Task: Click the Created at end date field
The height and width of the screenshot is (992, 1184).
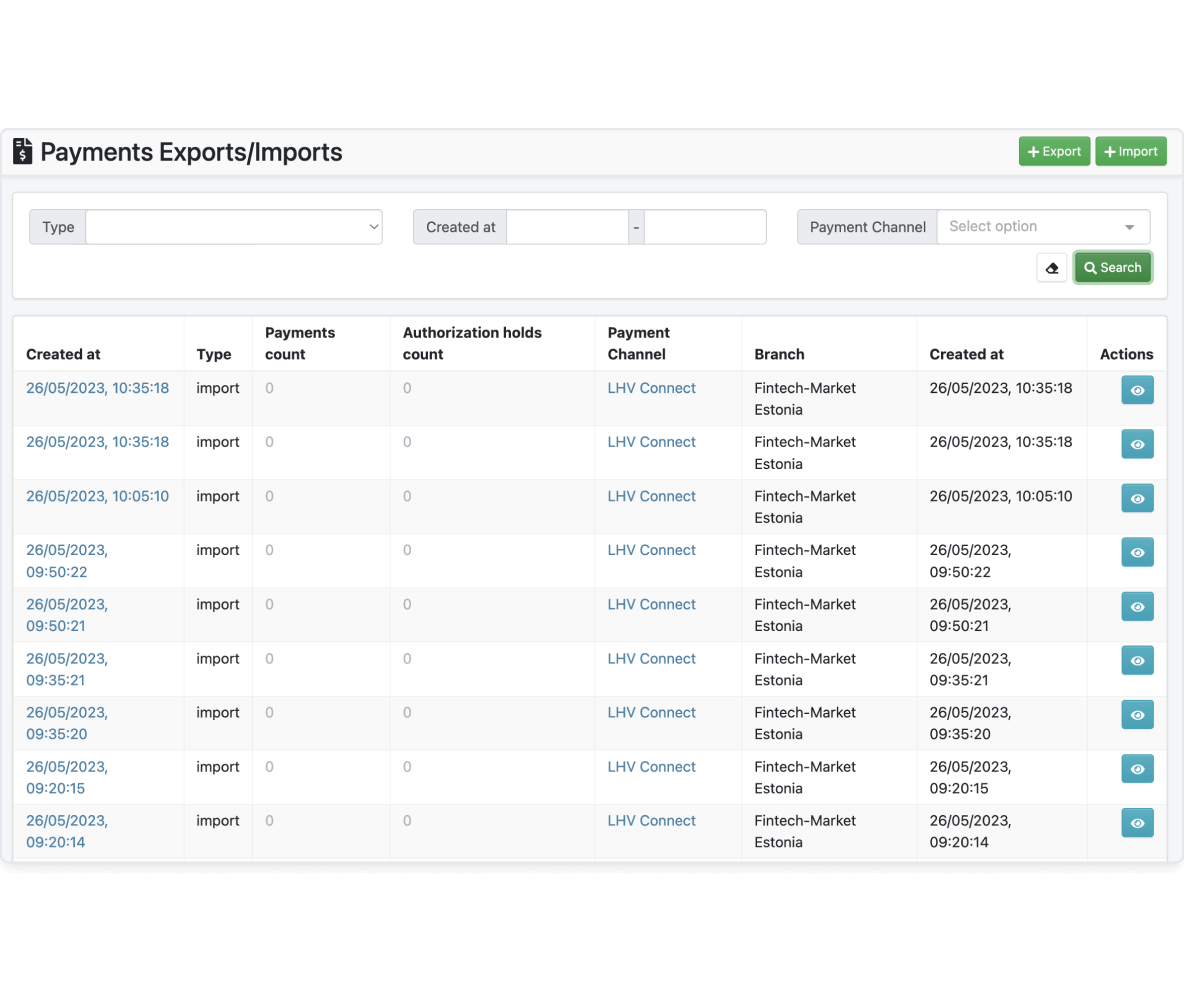Action: point(705,227)
